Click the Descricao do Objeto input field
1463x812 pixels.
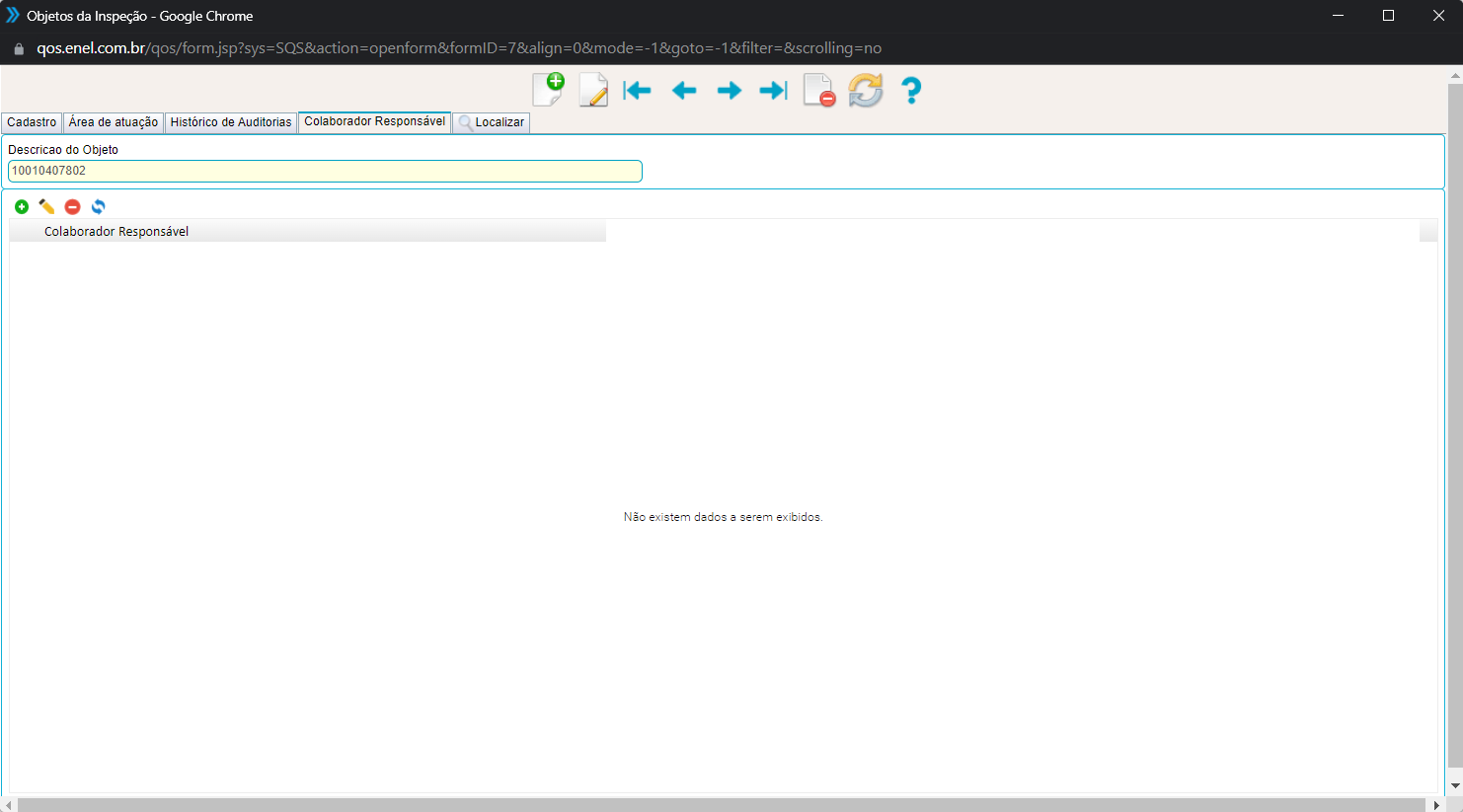tap(325, 171)
